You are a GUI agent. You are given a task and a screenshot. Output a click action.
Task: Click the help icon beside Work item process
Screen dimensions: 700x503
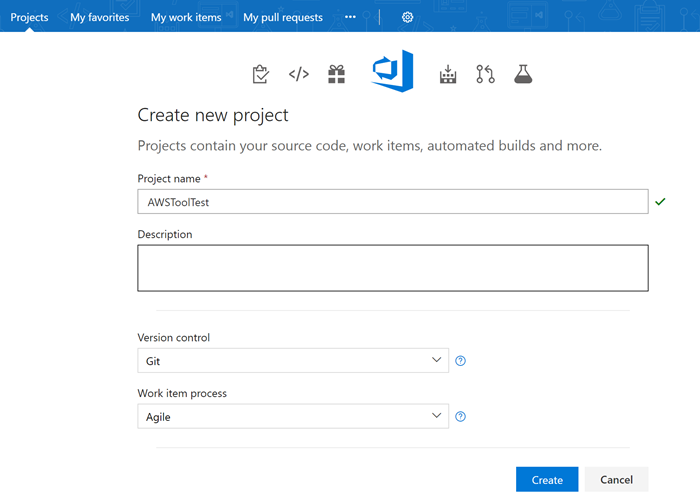[461, 417]
